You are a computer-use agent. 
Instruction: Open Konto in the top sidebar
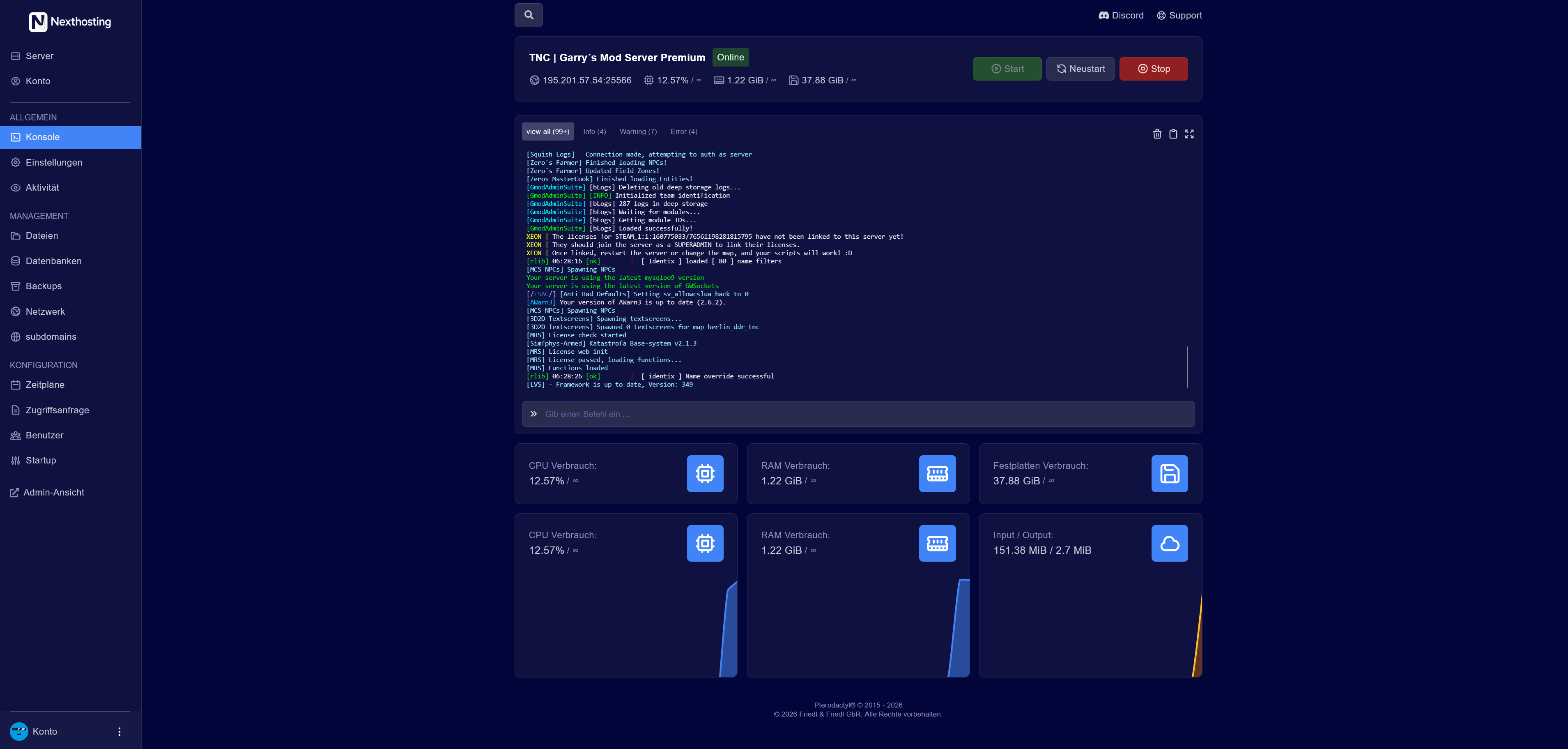[71, 81]
